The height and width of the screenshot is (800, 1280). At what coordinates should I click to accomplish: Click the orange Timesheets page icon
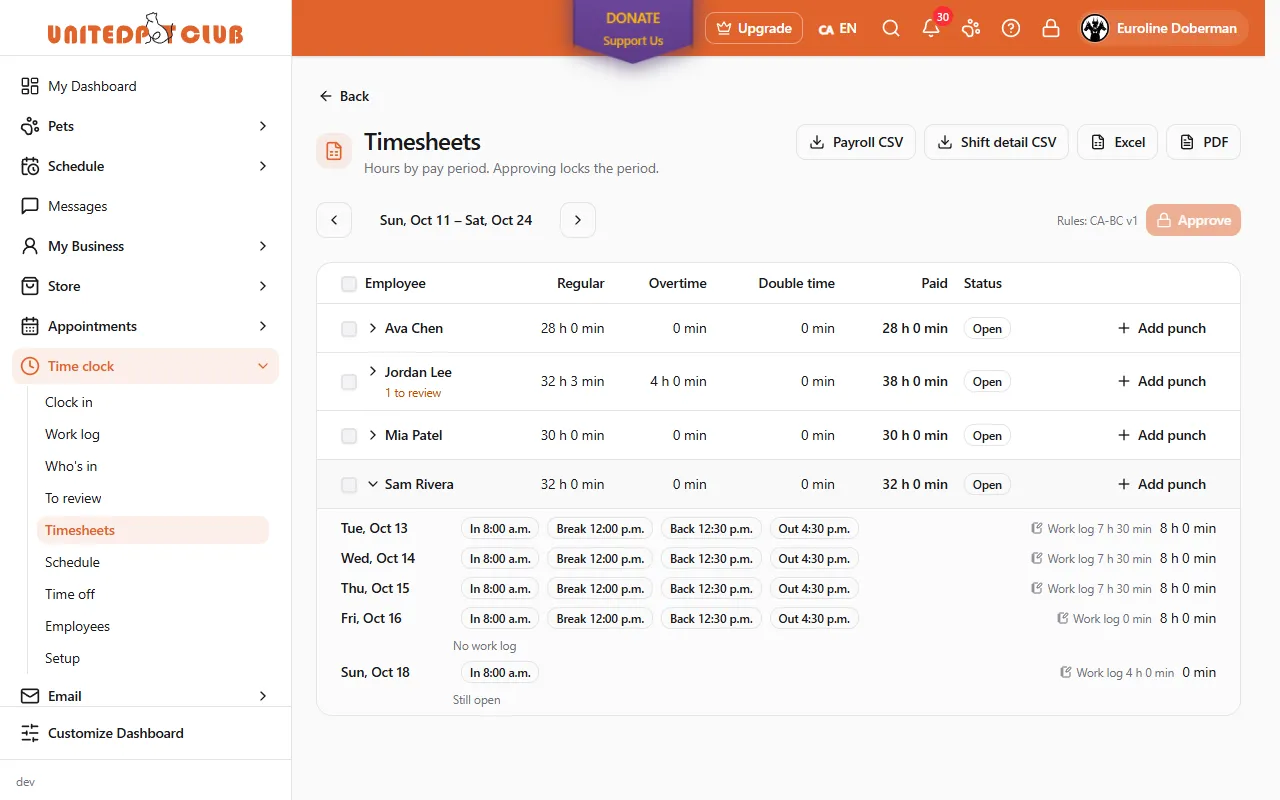point(334,151)
